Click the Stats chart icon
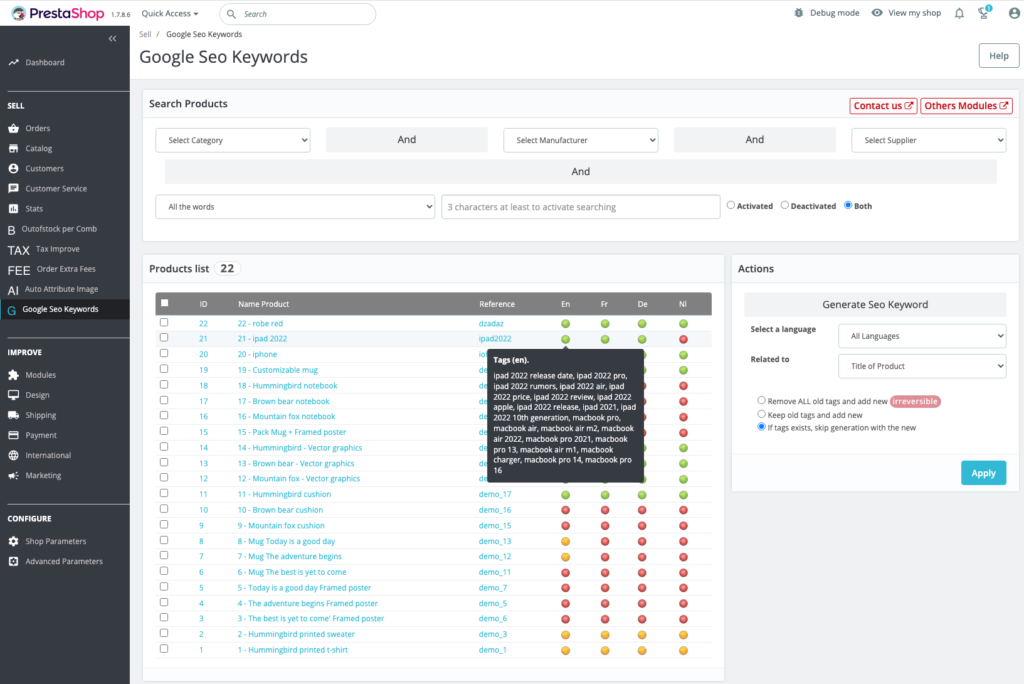 (x=13, y=209)
